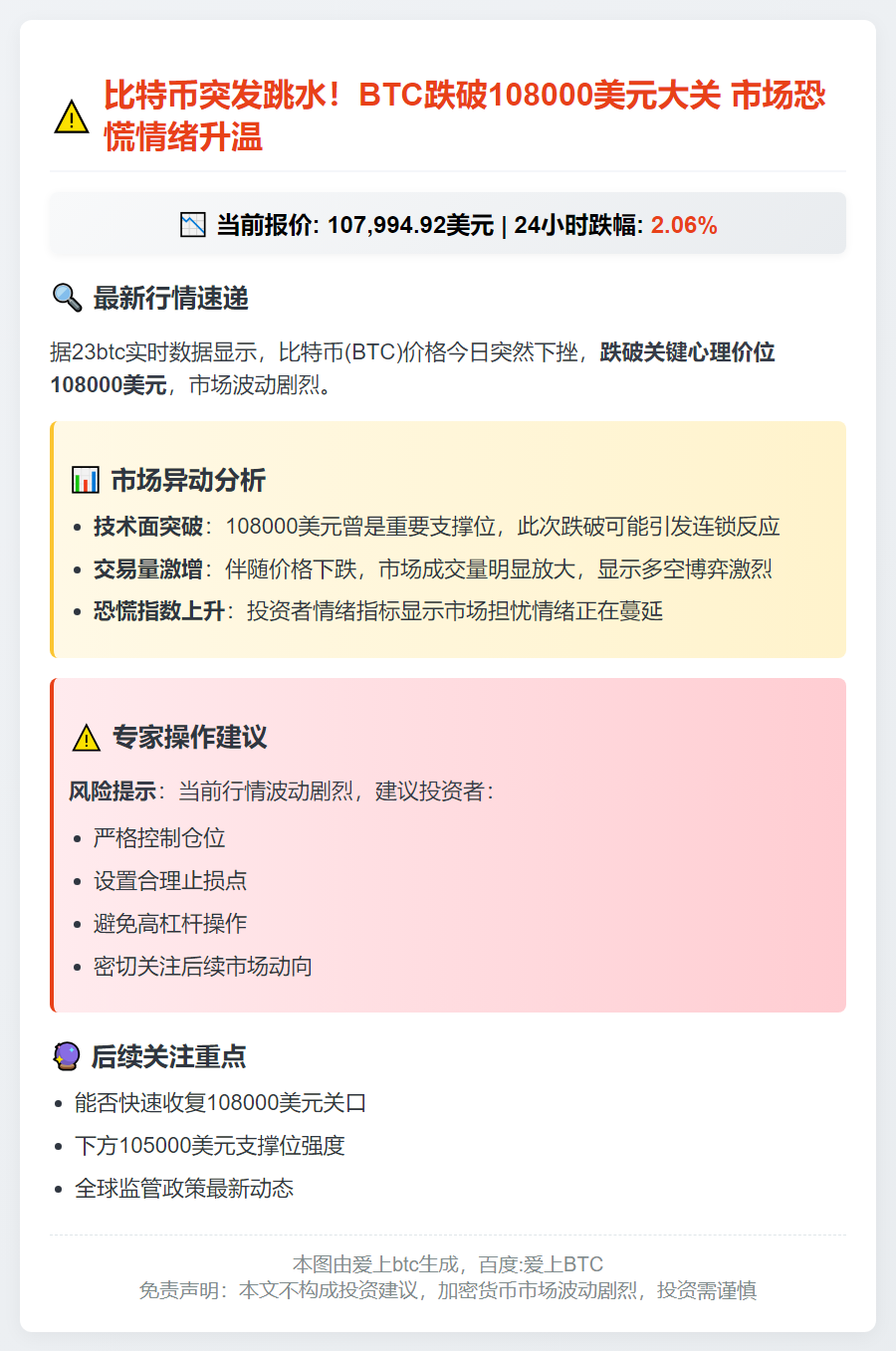
Task: Select the 技术面突破 bullet item
Action: (436, 527)
